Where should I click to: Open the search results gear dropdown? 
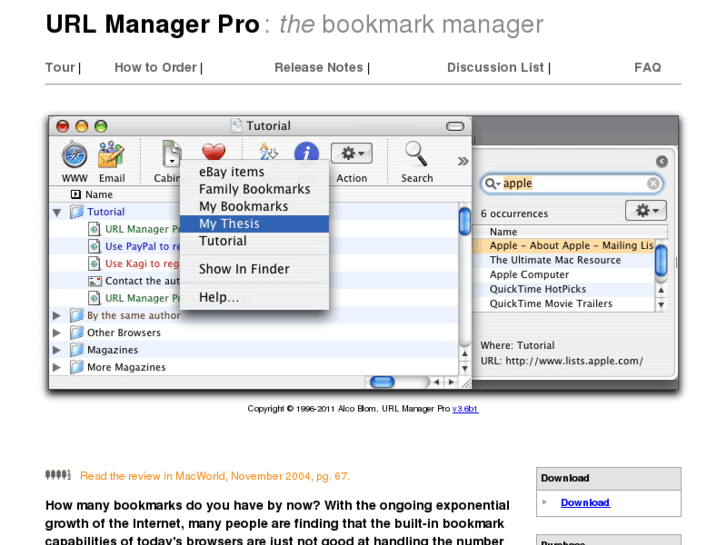(x=646, y=211)
